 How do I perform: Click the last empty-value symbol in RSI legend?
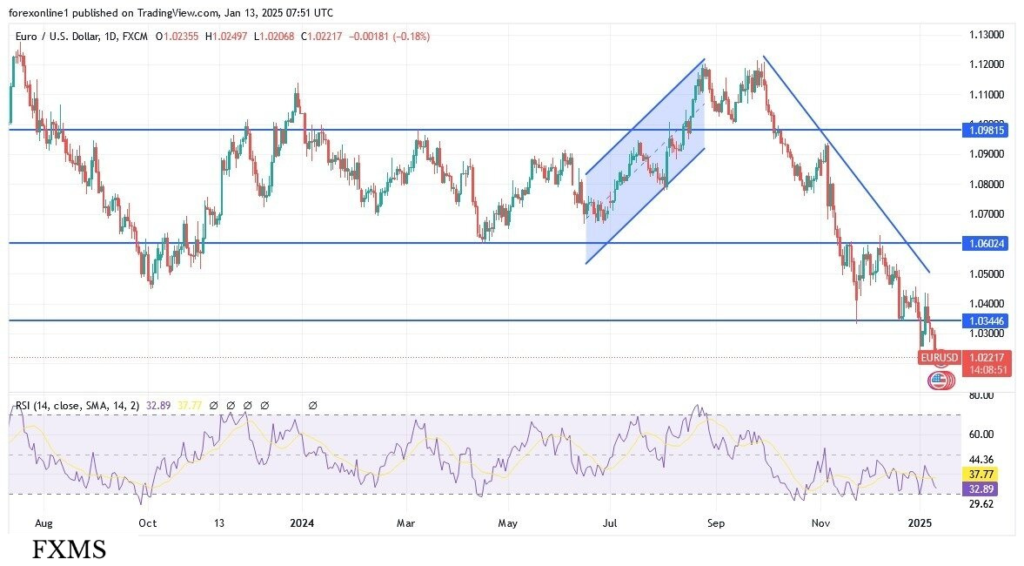(313, 405)
